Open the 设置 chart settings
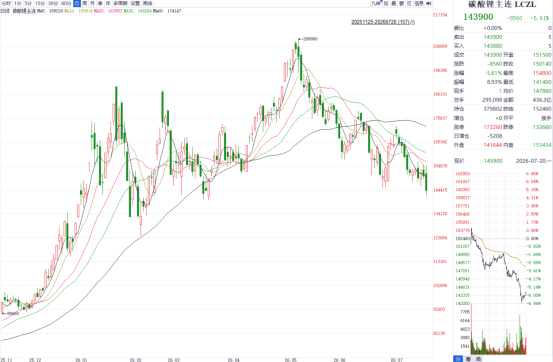553x362 pixels. tap(135, 3)
